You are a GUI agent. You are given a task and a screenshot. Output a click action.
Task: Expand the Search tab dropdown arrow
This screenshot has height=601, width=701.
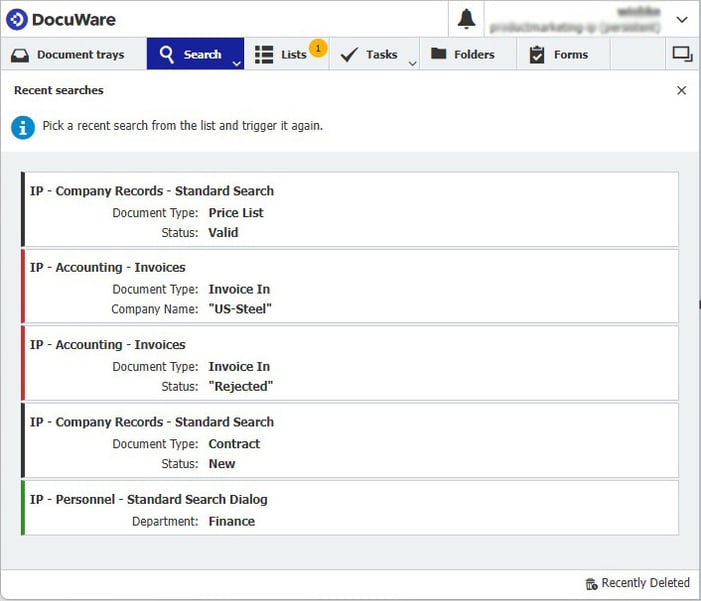236,63
